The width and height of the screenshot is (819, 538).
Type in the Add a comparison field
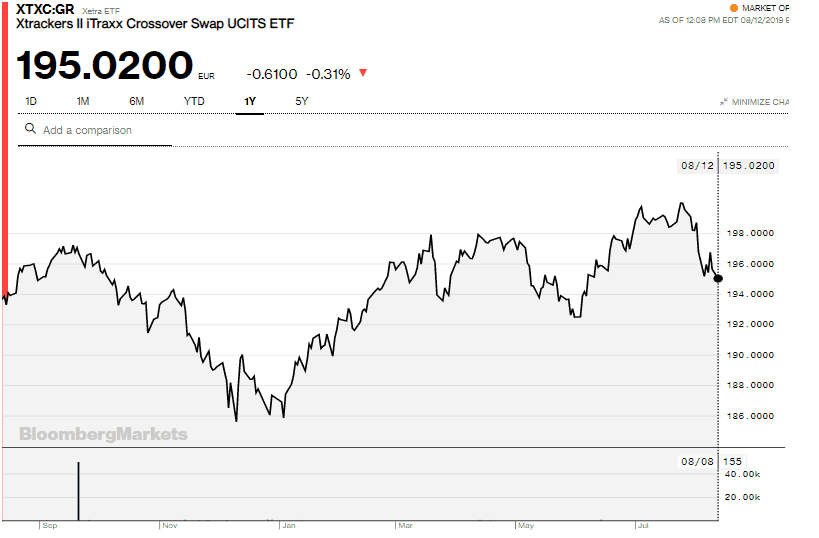coord(100,130)
